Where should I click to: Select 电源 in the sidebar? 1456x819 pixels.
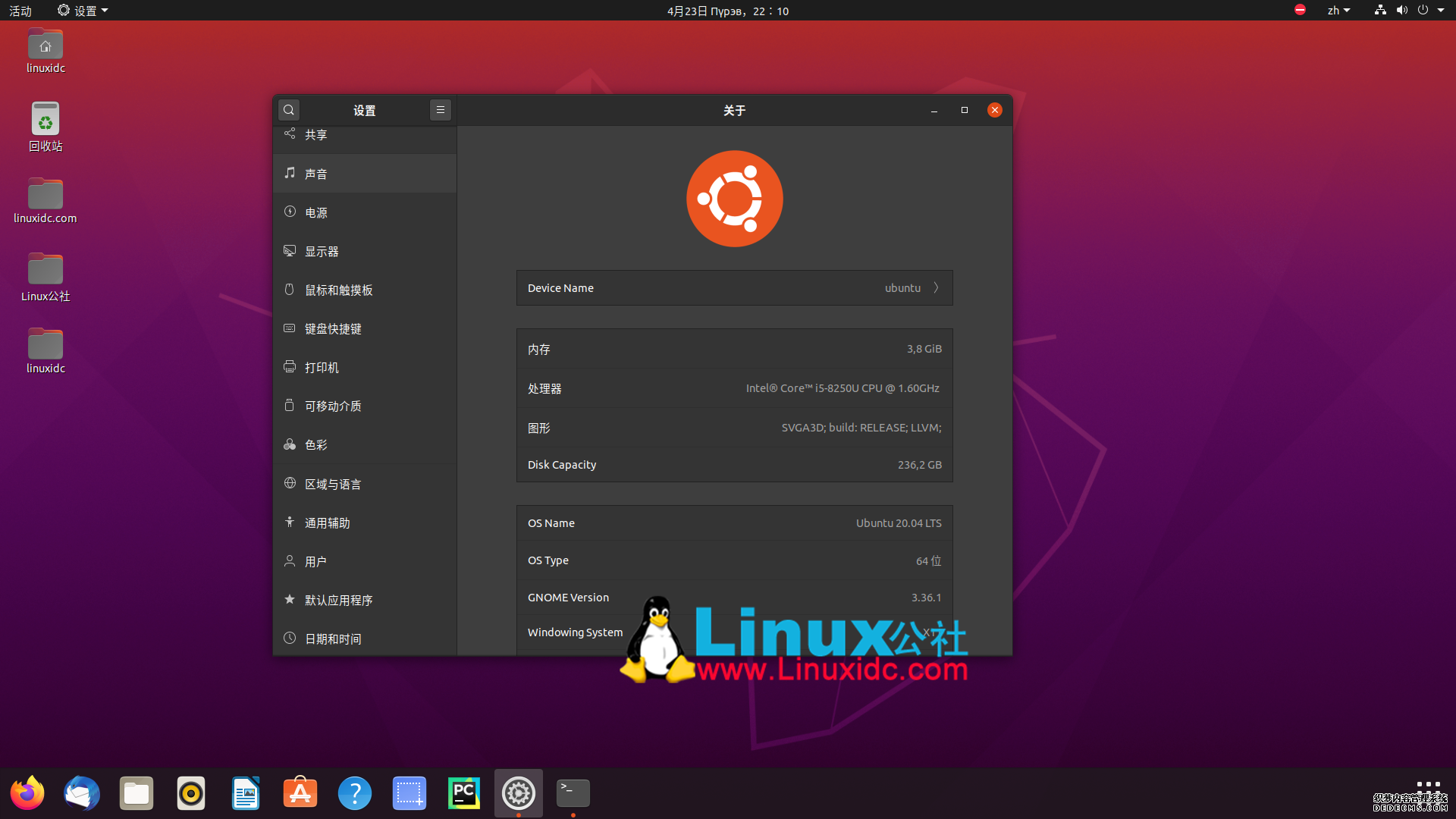pos(365,212)
